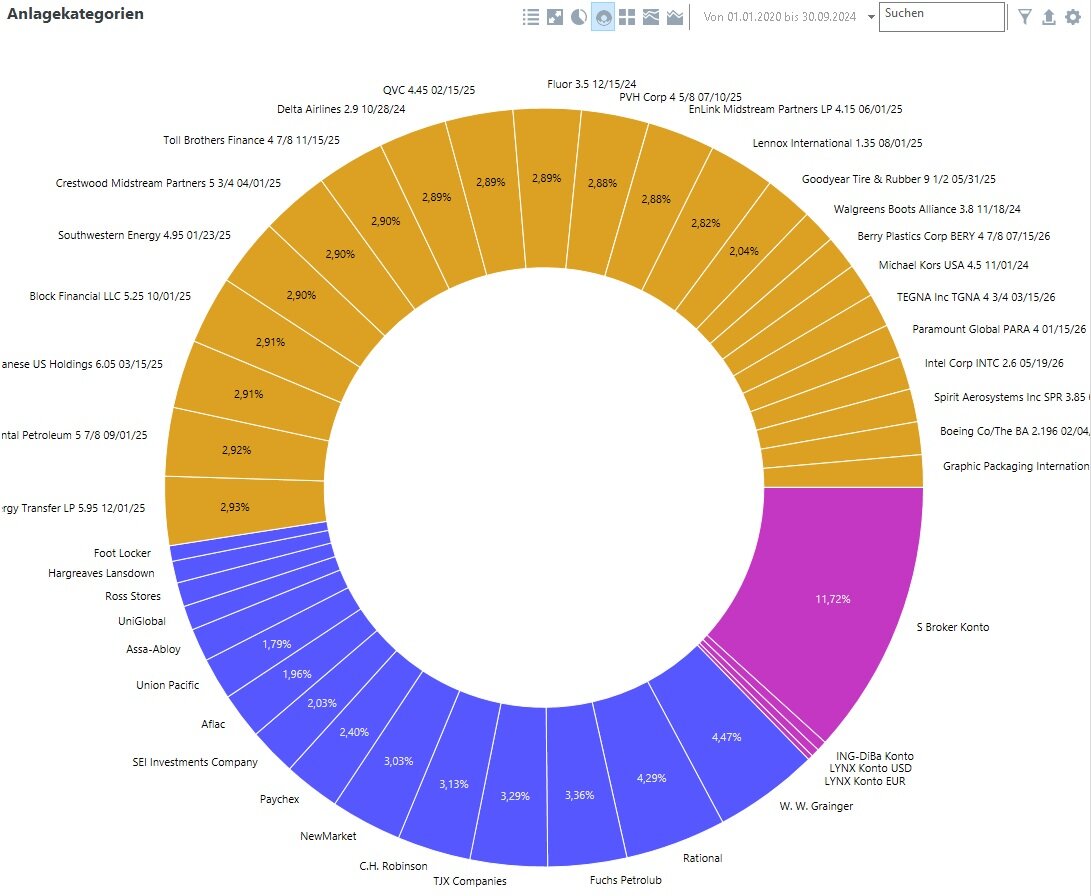Open the filter funnel icon
Viewport: 1091px width, 896px height.
coord(1025,17)
